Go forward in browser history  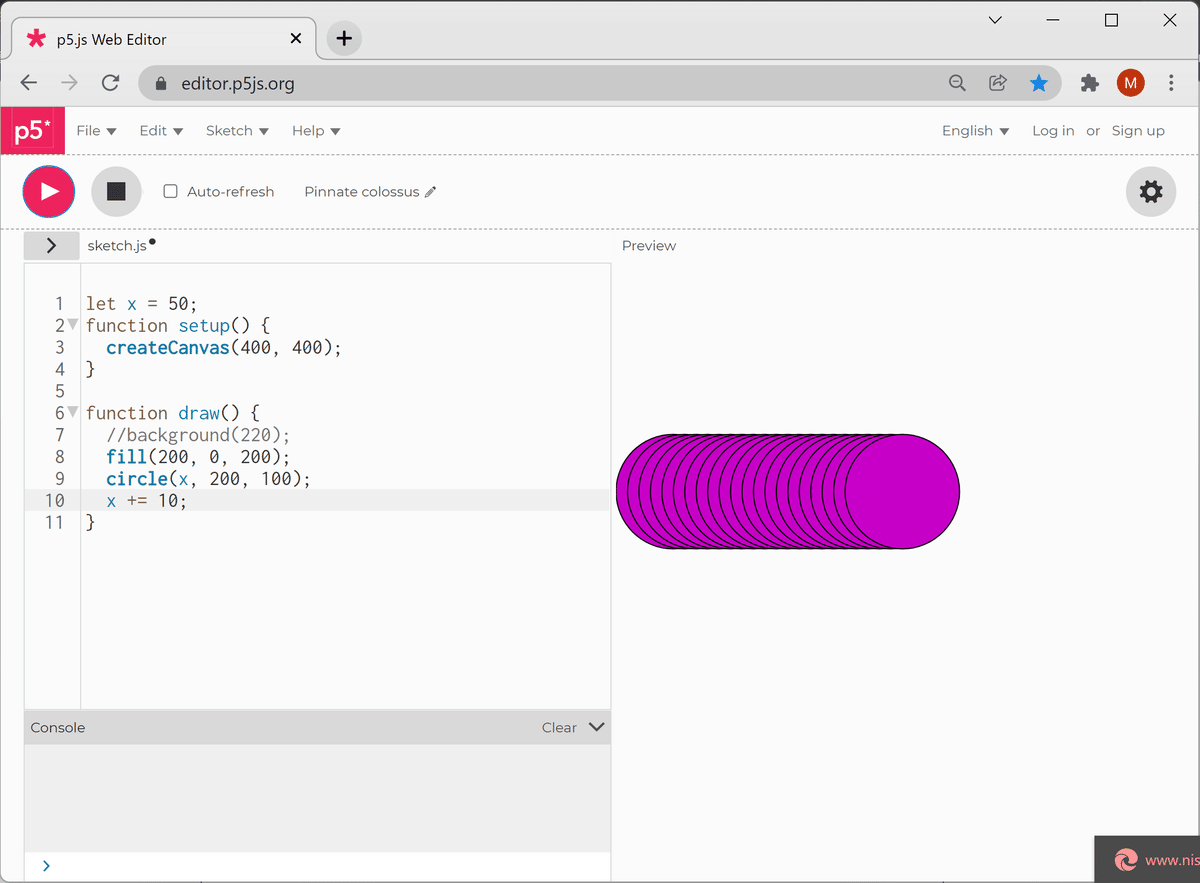69,83
